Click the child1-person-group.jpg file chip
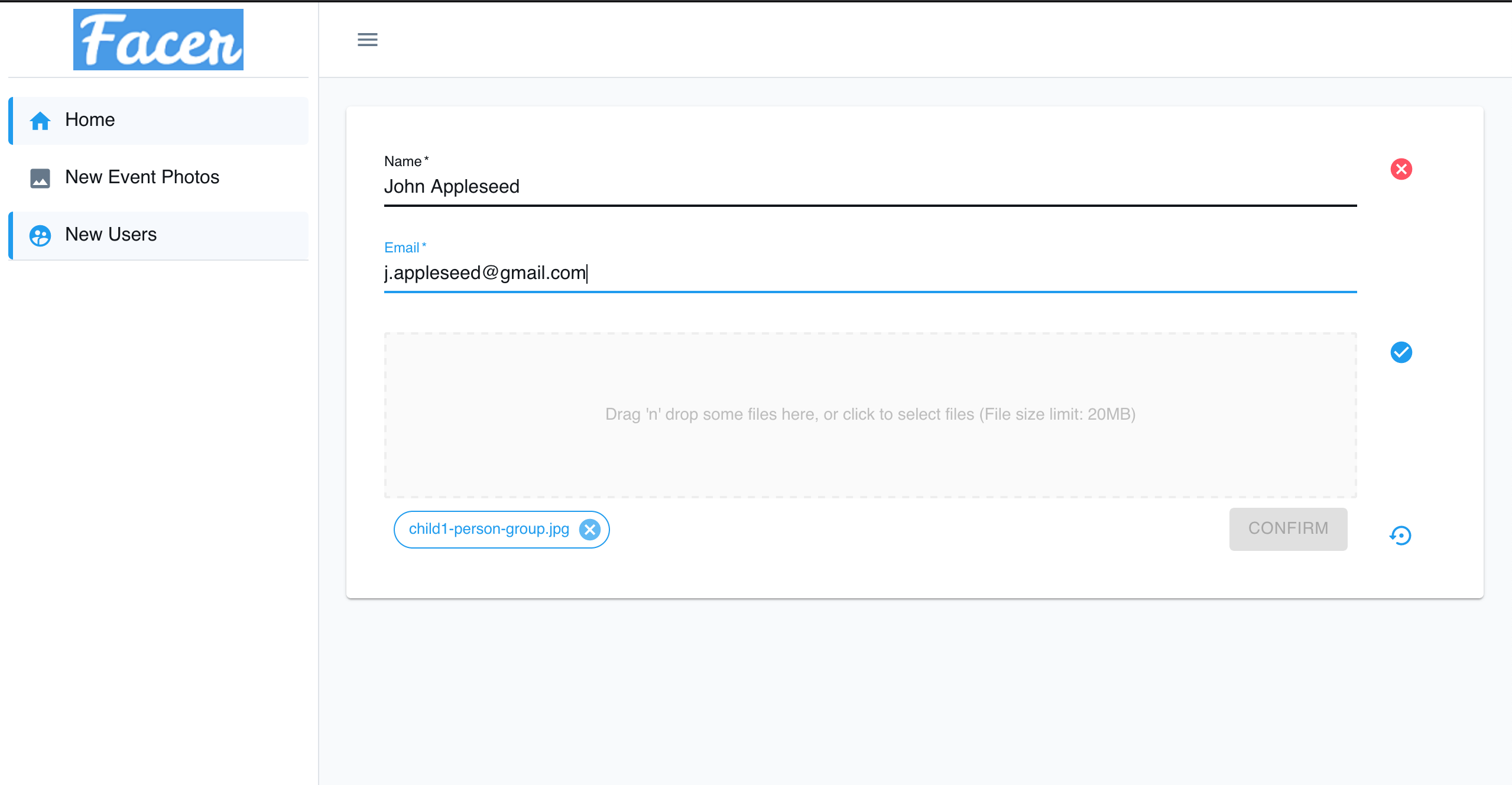The height and width of the screenshot is (785, 1512). click(488, 529)
